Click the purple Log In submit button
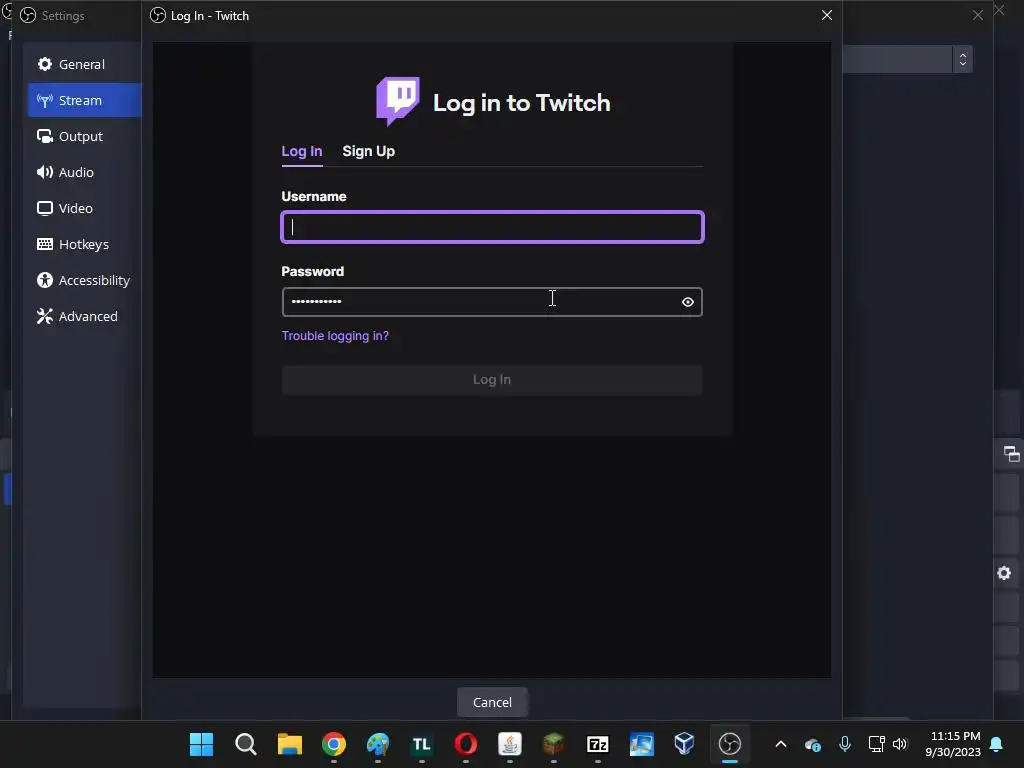 [x=492, y=379]
